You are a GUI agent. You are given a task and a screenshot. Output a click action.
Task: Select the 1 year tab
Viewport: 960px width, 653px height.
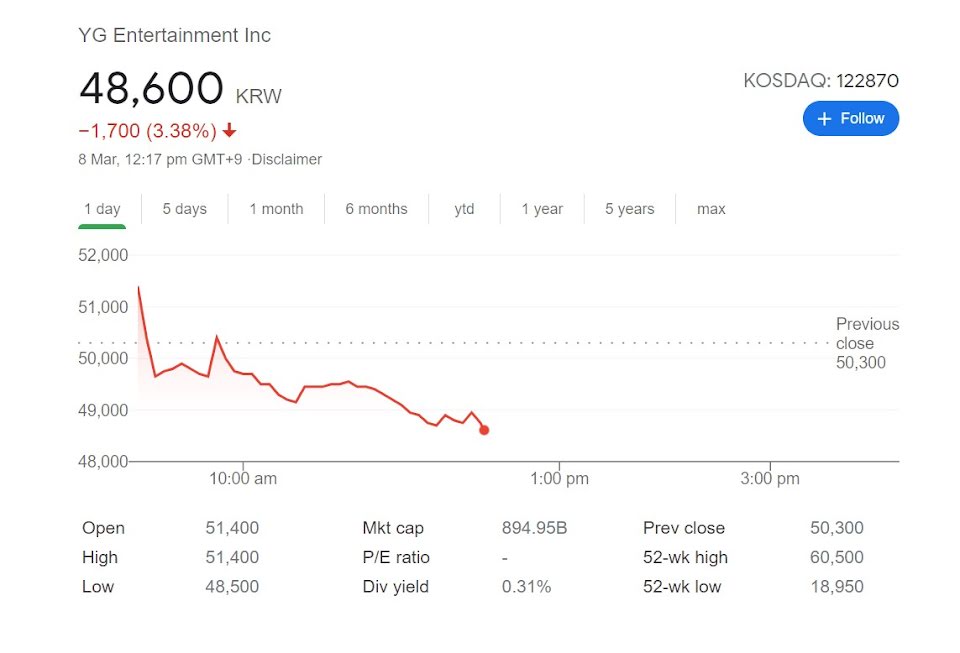click(x=542, y=209)
